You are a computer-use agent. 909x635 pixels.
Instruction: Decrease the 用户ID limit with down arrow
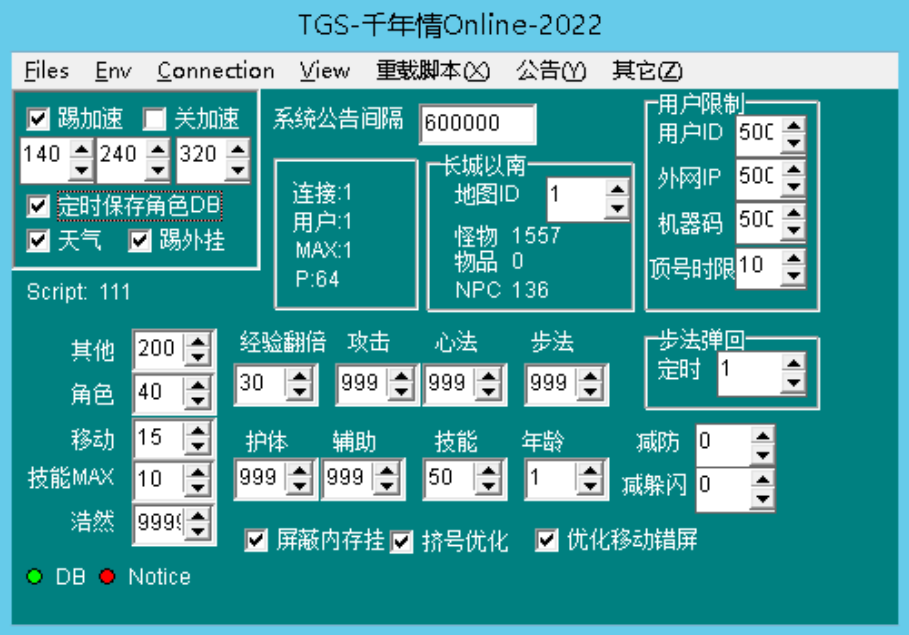pyautogui.click(x=793, y=142)
